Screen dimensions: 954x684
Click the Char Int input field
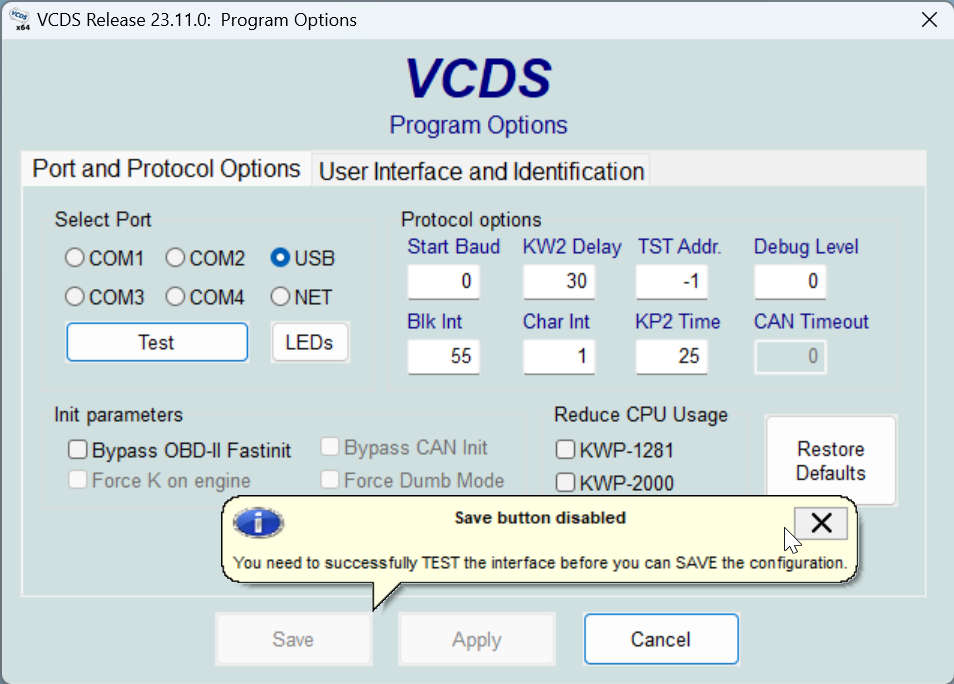[x=559, y=356]
